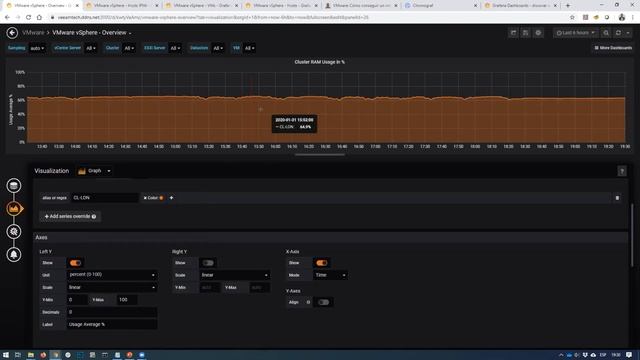This screenshot has height=360, width=640.
Task: Go back using the Grafana back arrow
Action: (x=12, y=33)
